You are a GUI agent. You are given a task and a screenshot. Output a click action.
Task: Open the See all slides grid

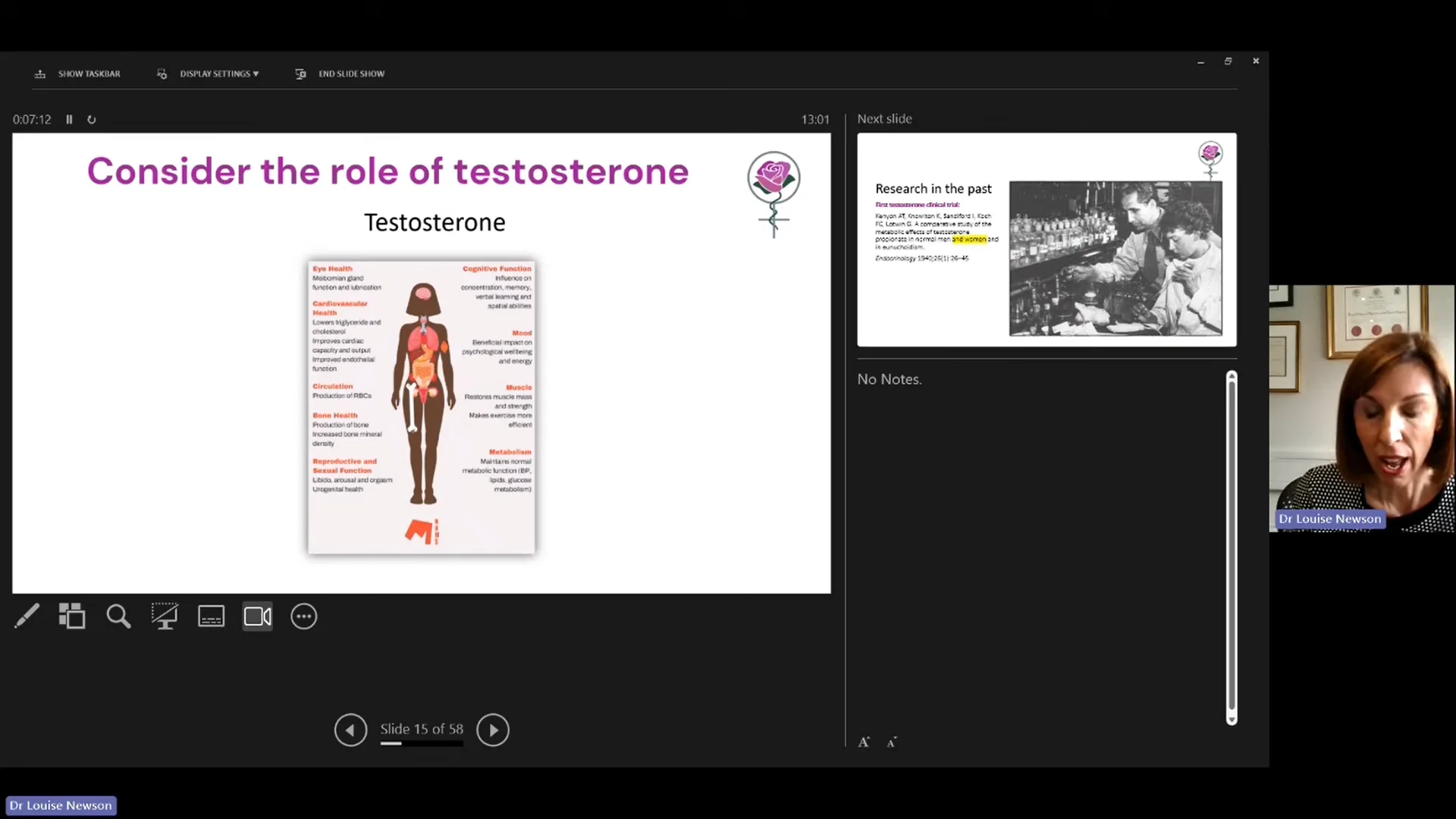point(72,617)
